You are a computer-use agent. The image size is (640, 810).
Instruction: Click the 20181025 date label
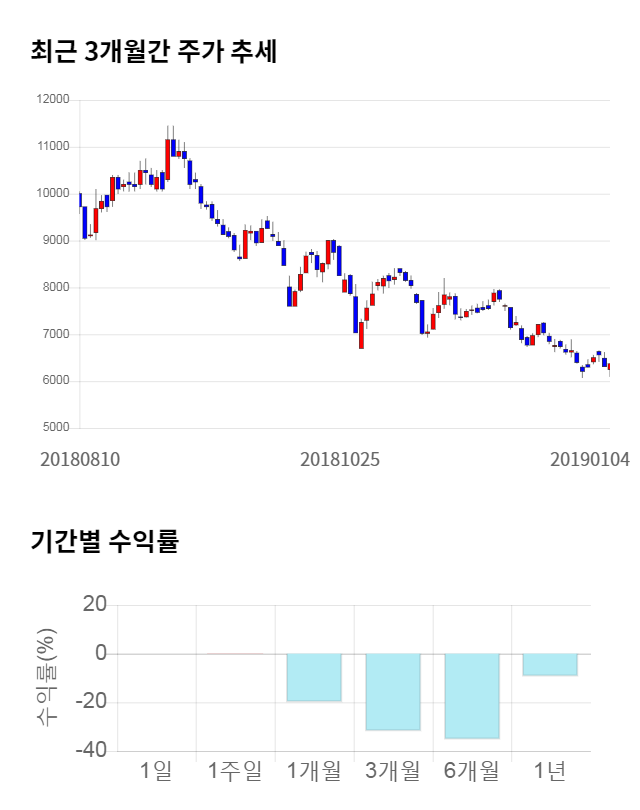pyautogui.click(x=340, y=460)
